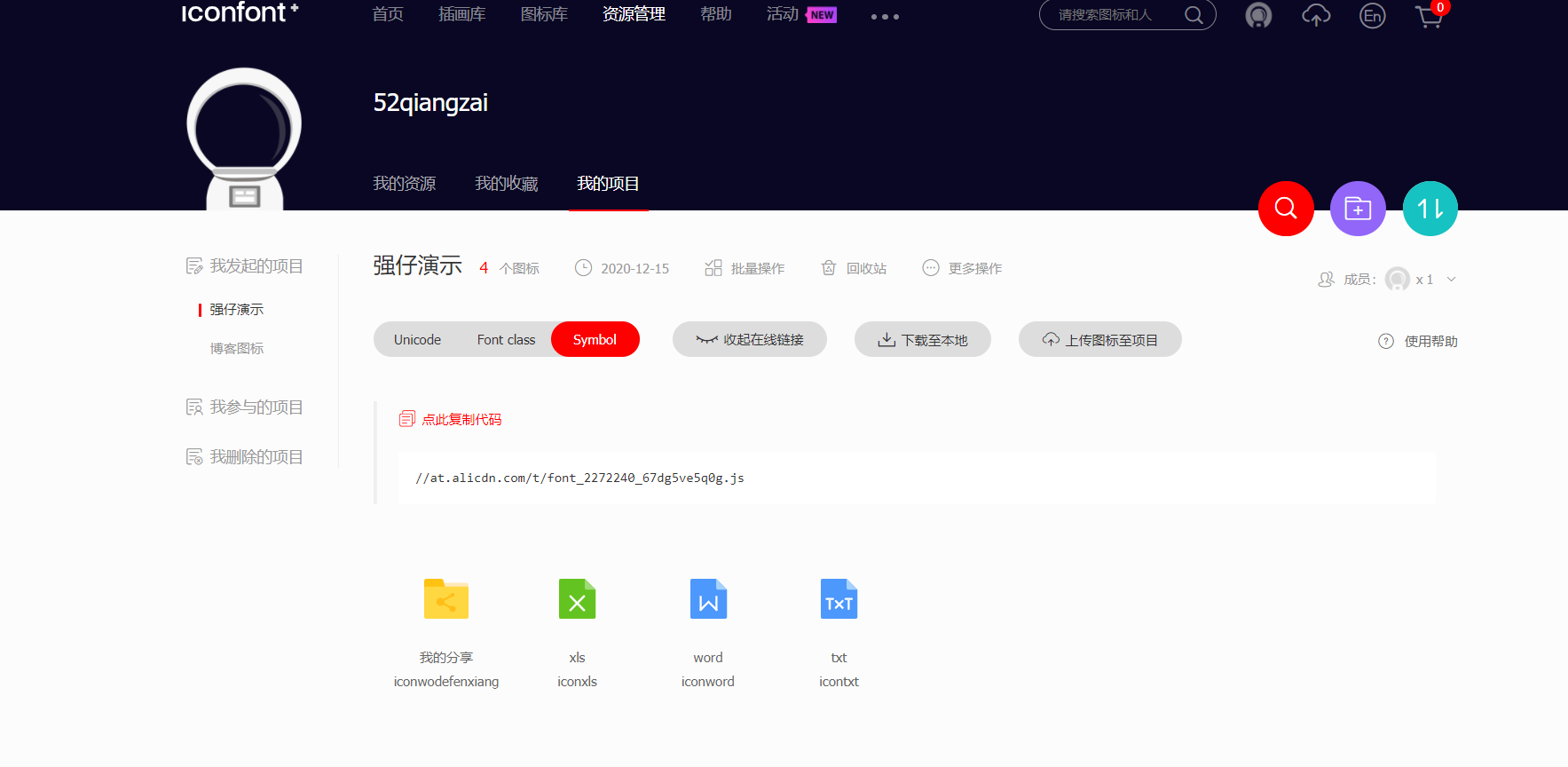Open the shopping cart icon

pos(1429,16)
